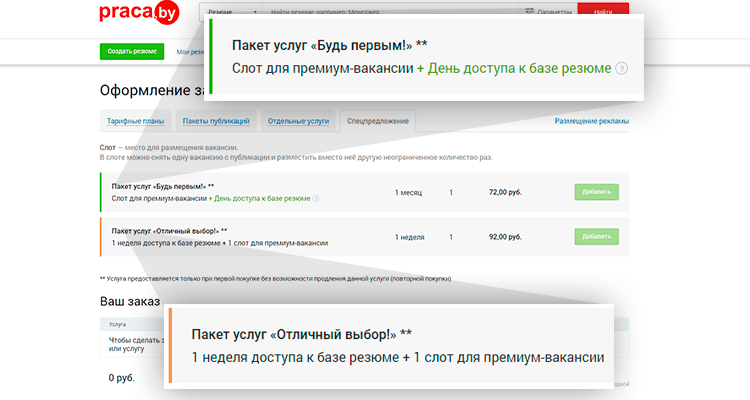Select the Спецпредложение tab
This screenshot has height=400, width=750.
(377, 122)
